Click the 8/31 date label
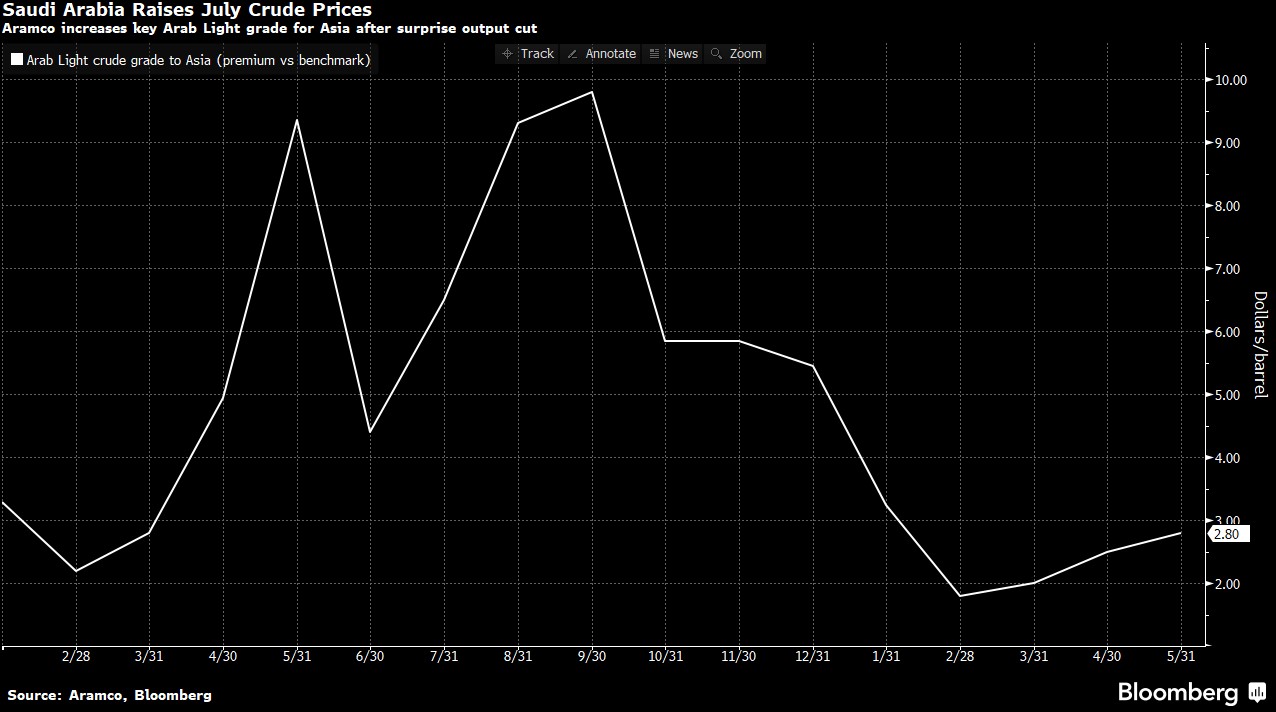Screen dimensions: 1276x712 coord(518,656)
